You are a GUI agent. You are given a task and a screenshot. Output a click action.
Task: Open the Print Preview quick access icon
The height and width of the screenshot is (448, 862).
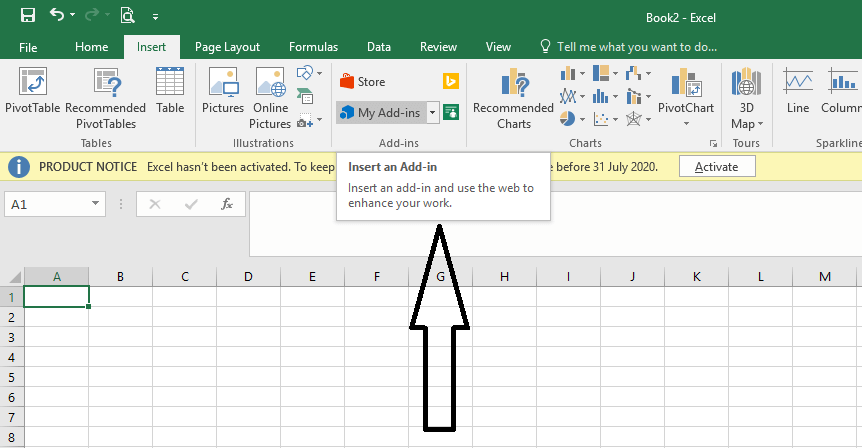[x=128, y=15]
